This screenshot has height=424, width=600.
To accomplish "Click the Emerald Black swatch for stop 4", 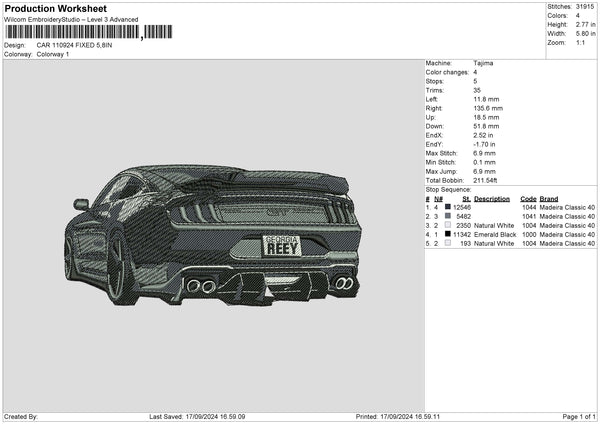I will pos(447,234).
